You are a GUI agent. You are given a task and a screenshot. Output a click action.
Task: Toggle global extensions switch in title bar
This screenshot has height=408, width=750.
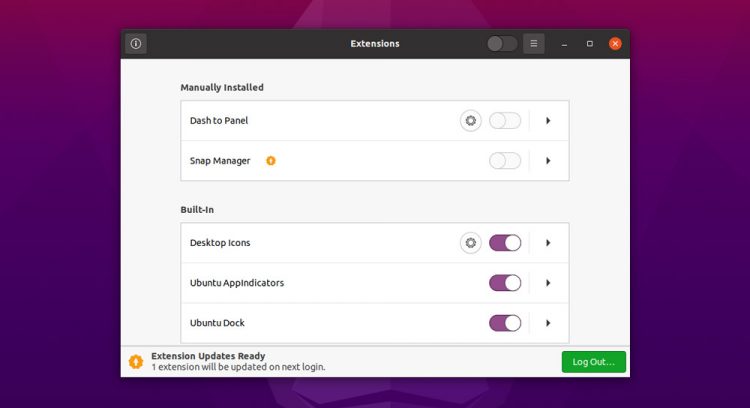[x=502, y=44]
